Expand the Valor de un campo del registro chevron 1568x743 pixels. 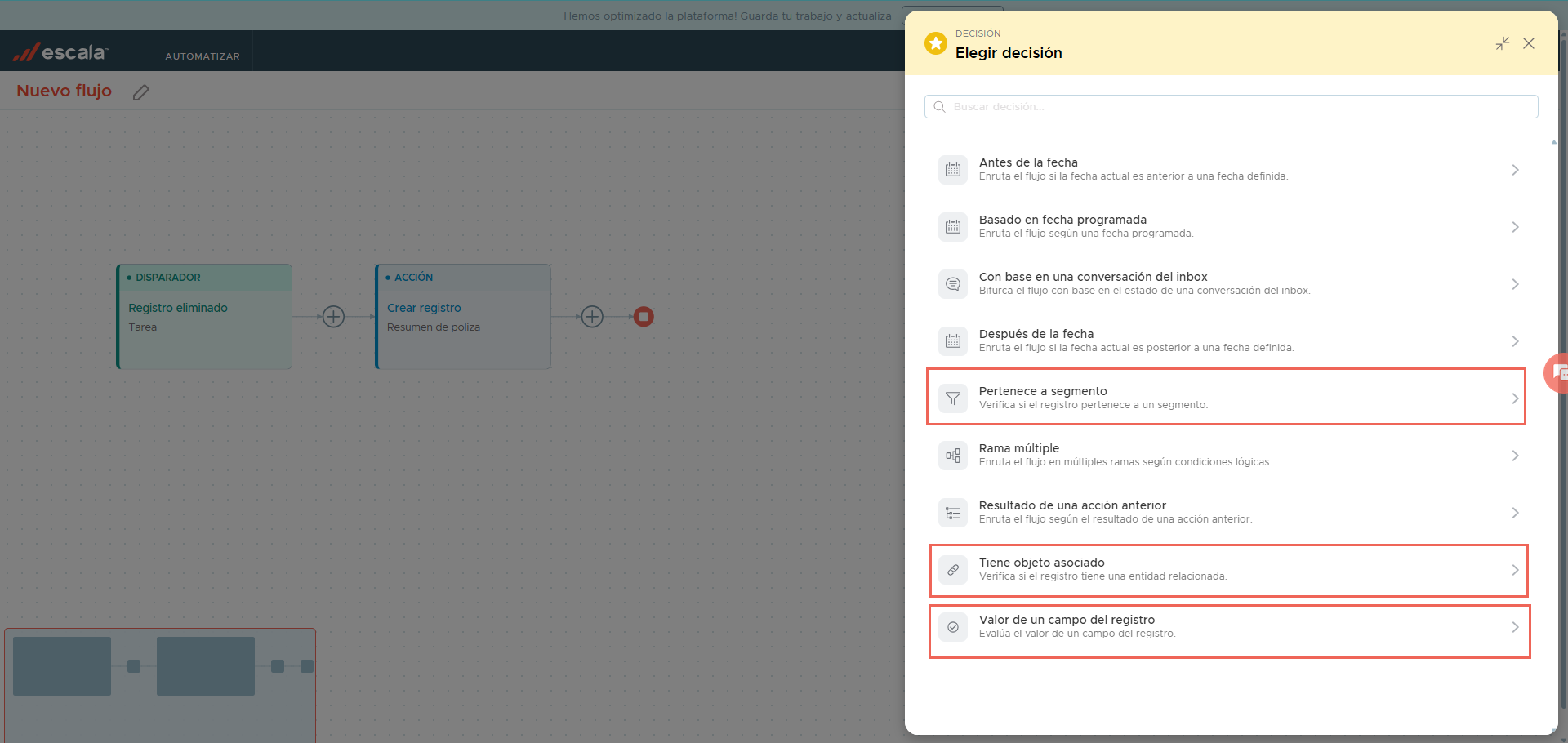[1515, 627]
